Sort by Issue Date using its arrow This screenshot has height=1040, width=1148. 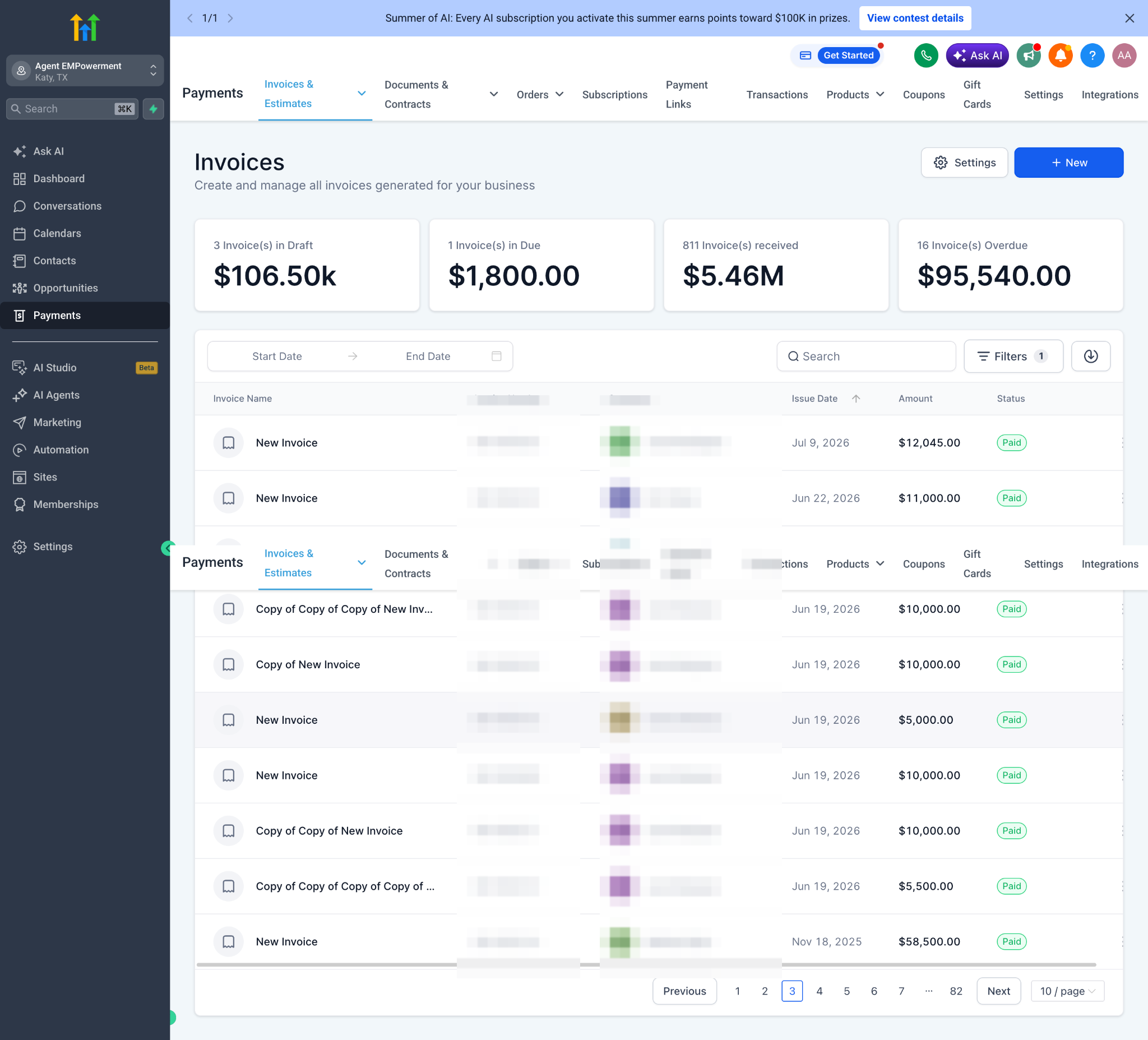click(855, 399)
